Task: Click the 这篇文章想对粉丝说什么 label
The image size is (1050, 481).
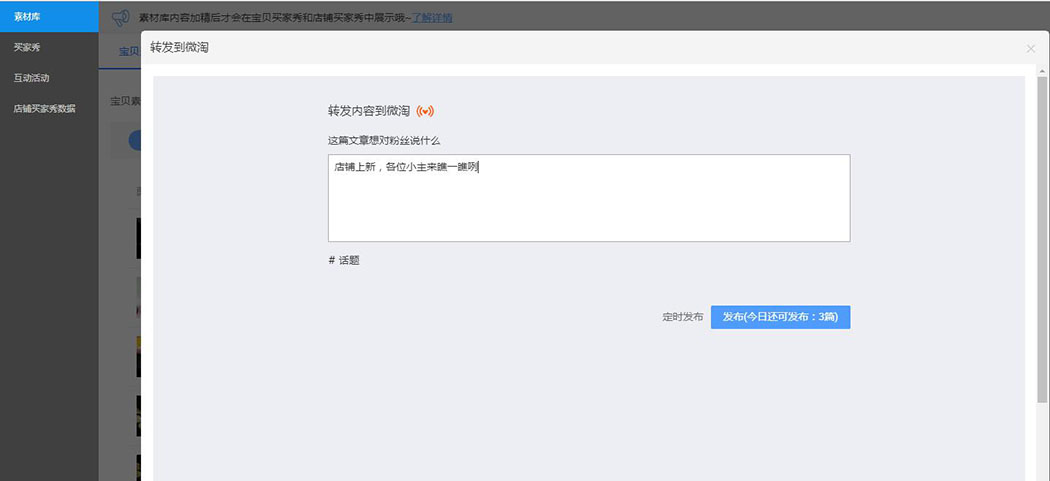Action: tap(384, 140)
